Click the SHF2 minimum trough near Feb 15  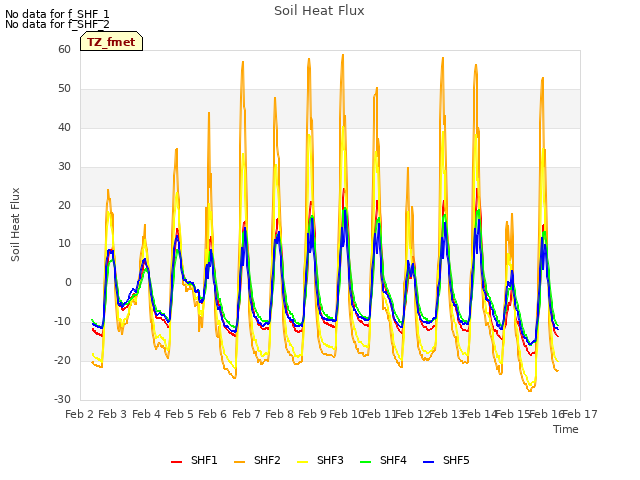529,391
